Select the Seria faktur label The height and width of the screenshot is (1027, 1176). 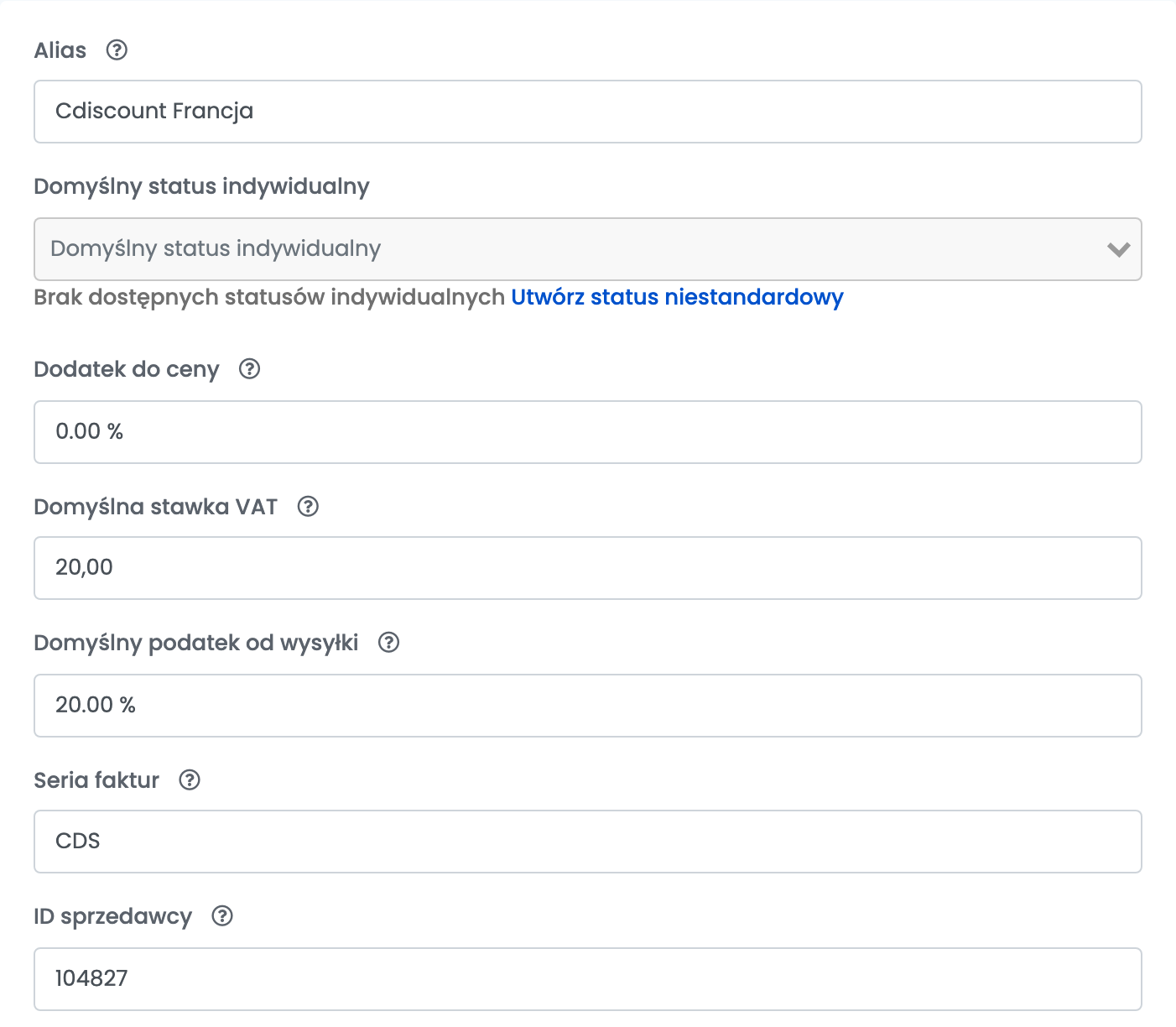96,780
